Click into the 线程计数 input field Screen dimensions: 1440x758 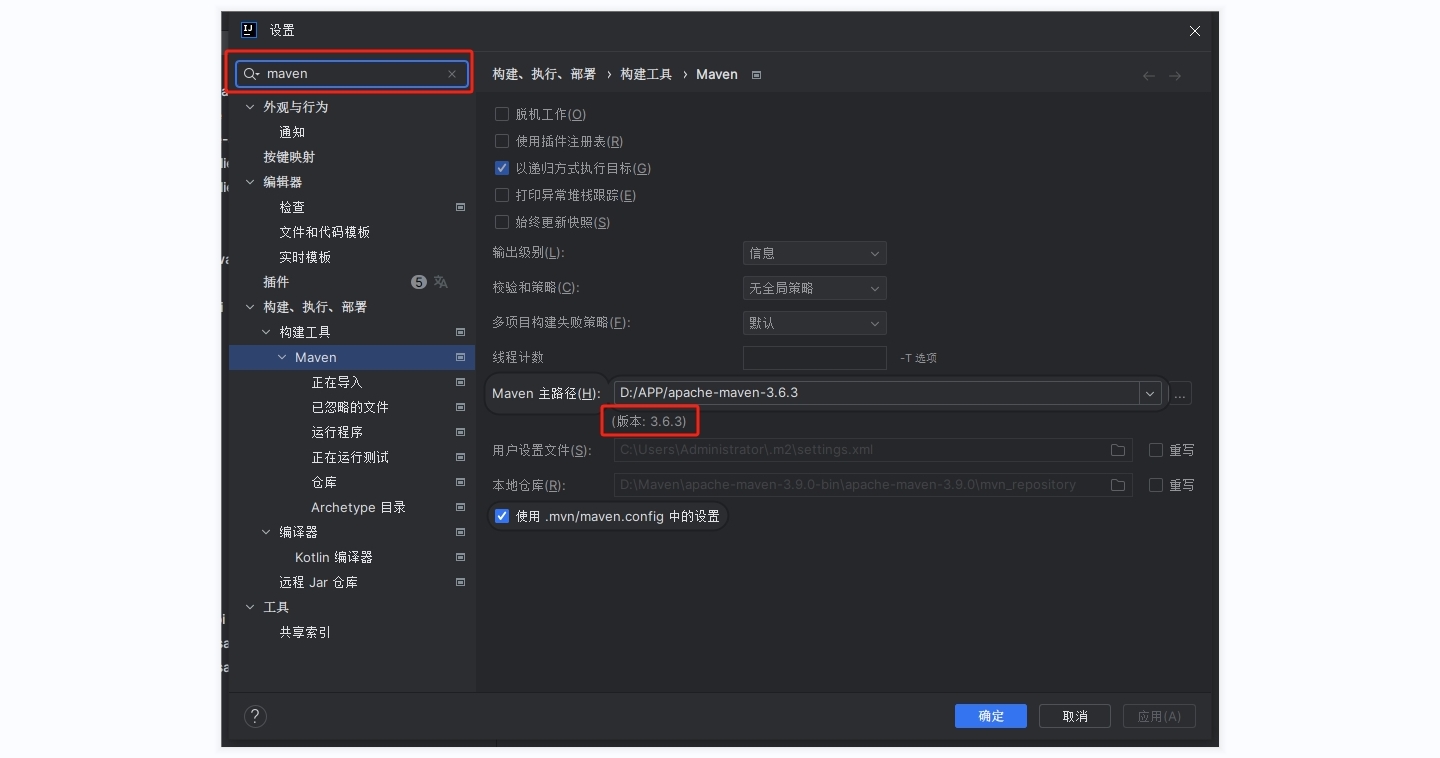pyautogui.click(x=814, y=358)
